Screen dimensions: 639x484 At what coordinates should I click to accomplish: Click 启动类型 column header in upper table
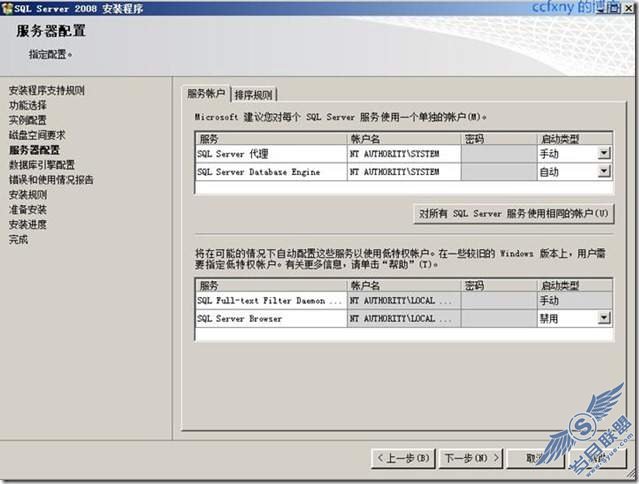(575, 139)
